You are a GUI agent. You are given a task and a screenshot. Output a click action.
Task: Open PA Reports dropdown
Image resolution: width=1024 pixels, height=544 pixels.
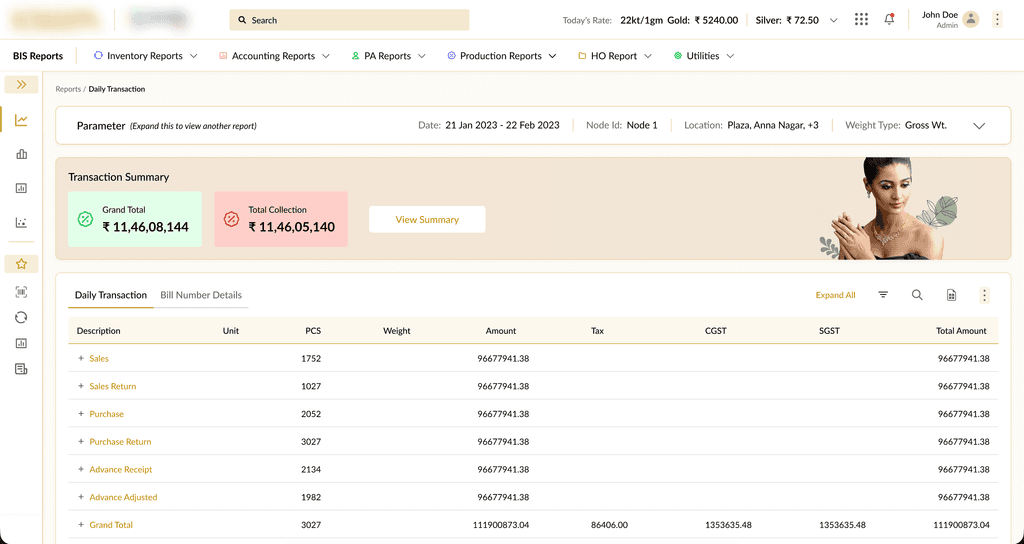(389, 56)
